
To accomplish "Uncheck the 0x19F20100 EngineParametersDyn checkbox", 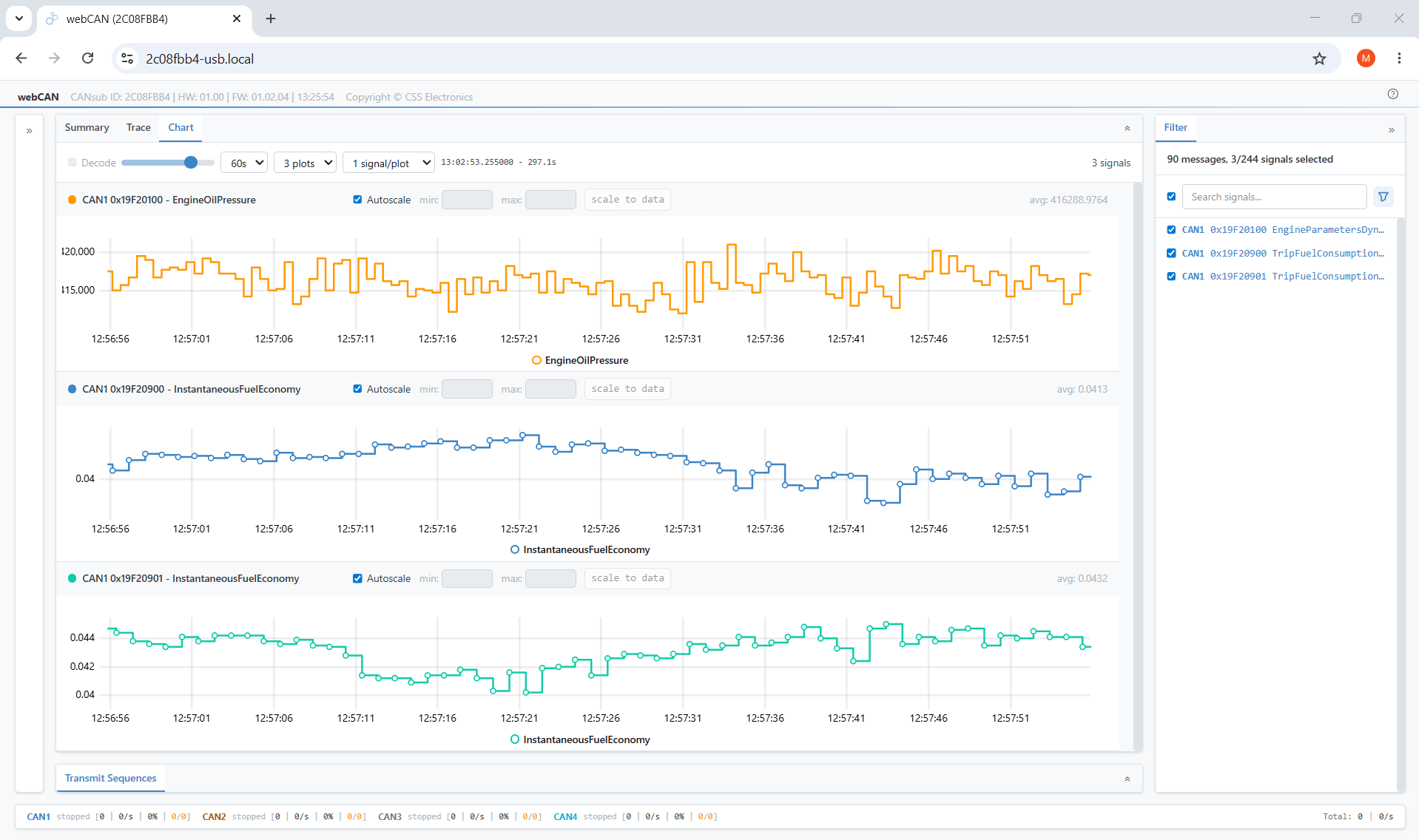I will [x=1171, y=230].
